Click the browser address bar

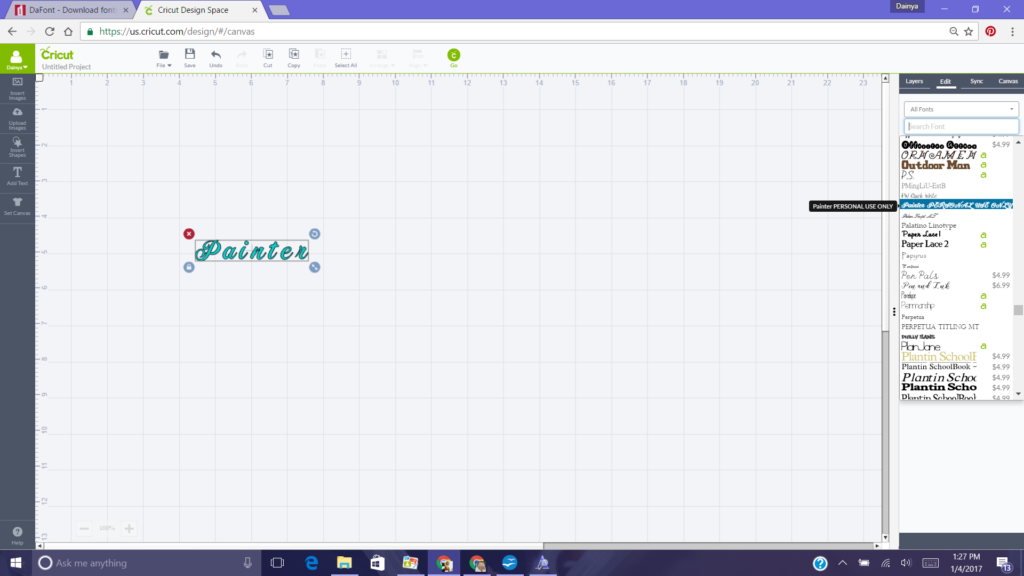[x=516, y=31]
